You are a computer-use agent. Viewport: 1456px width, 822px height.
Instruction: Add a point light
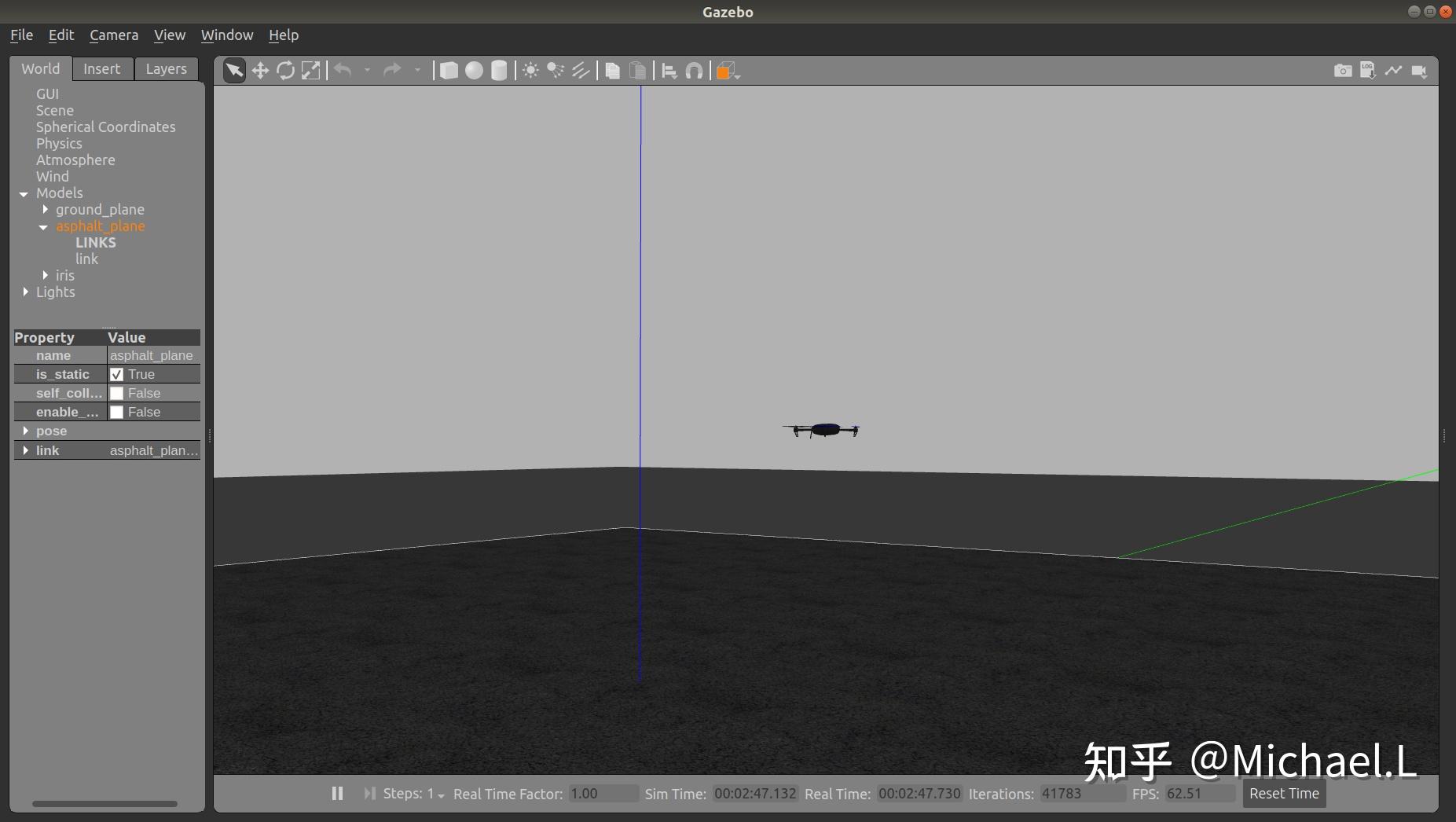coord(531,71)
